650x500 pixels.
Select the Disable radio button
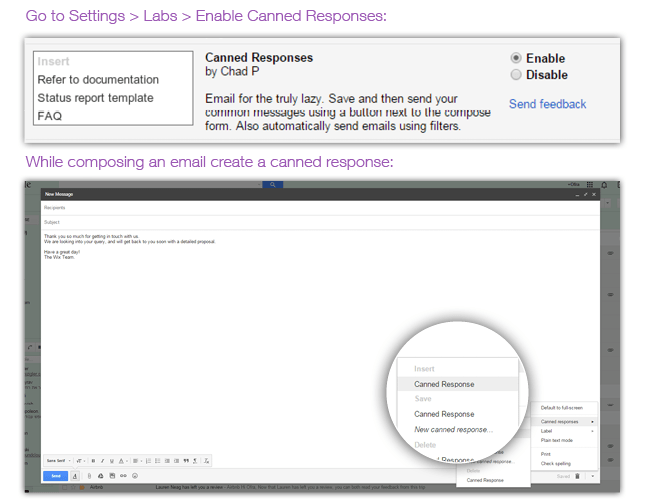(516, 75)
